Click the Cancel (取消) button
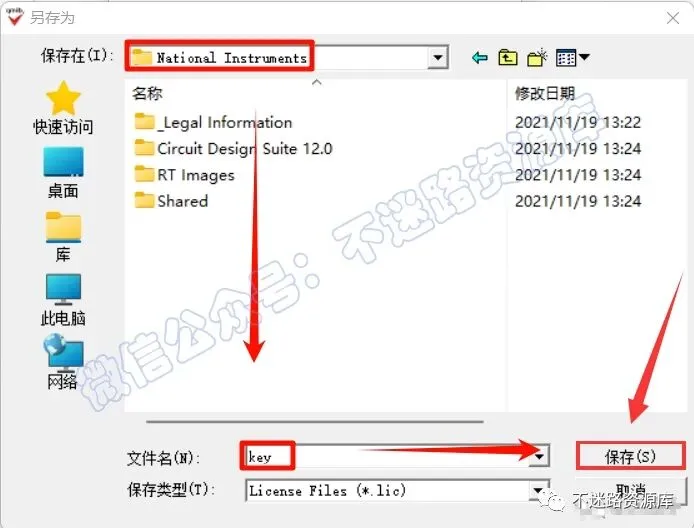 [630, 491]
